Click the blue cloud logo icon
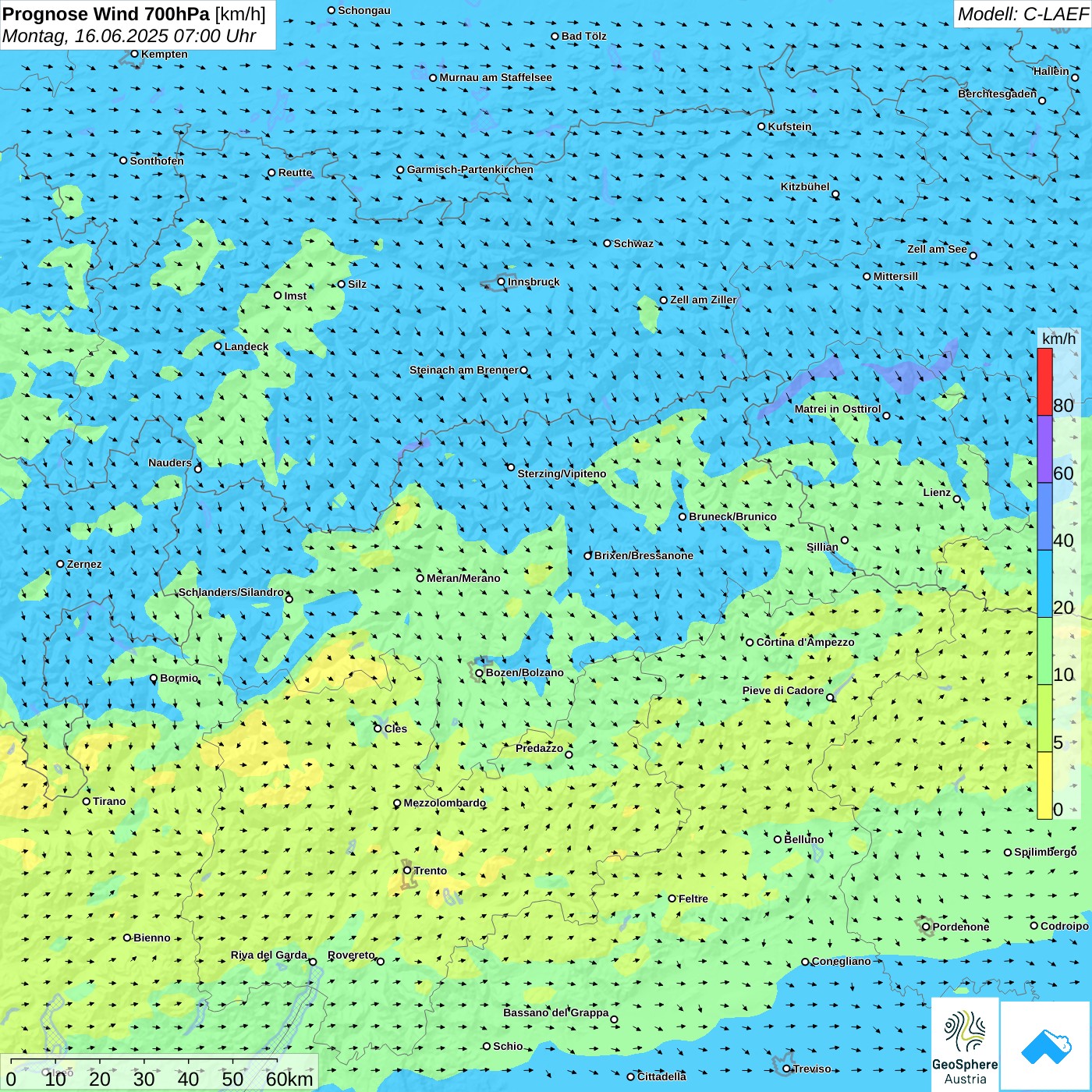 [x=1045, y=1046]
